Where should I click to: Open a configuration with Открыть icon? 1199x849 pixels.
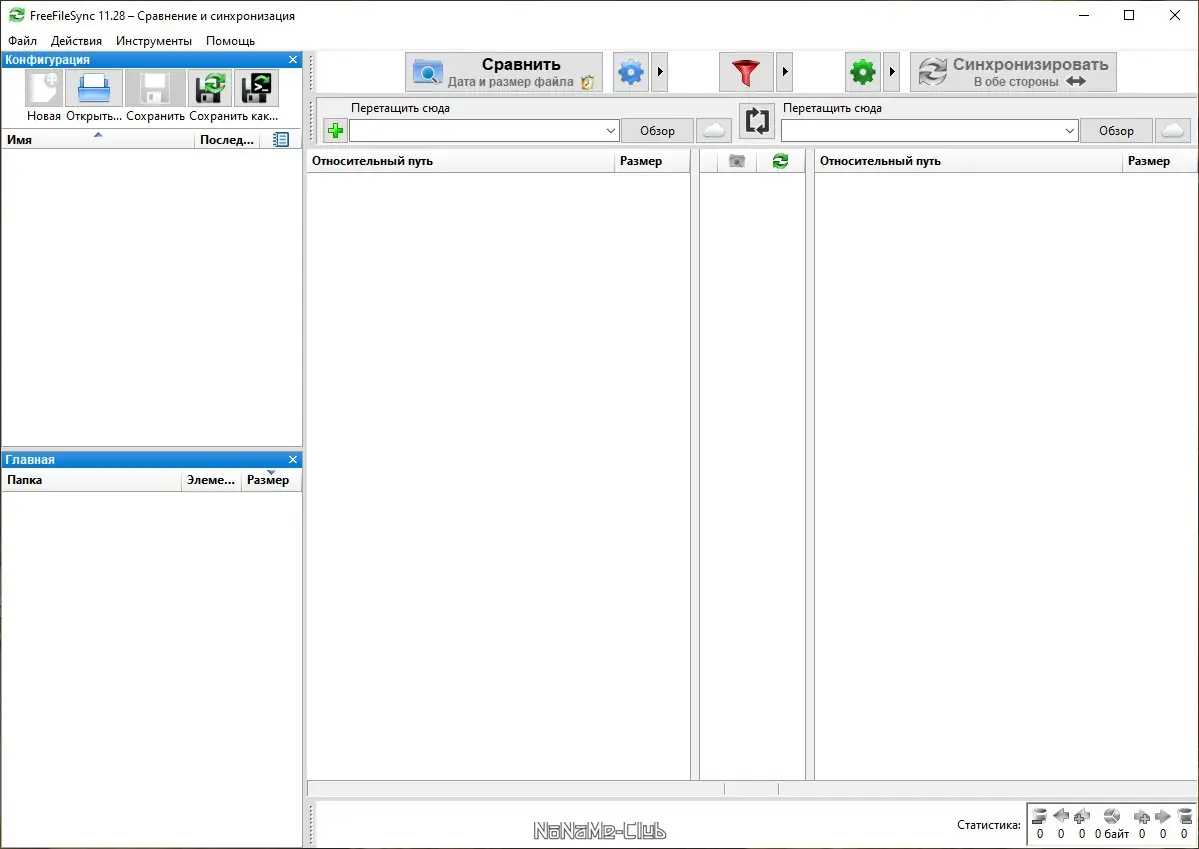click(x=93, y=88)
